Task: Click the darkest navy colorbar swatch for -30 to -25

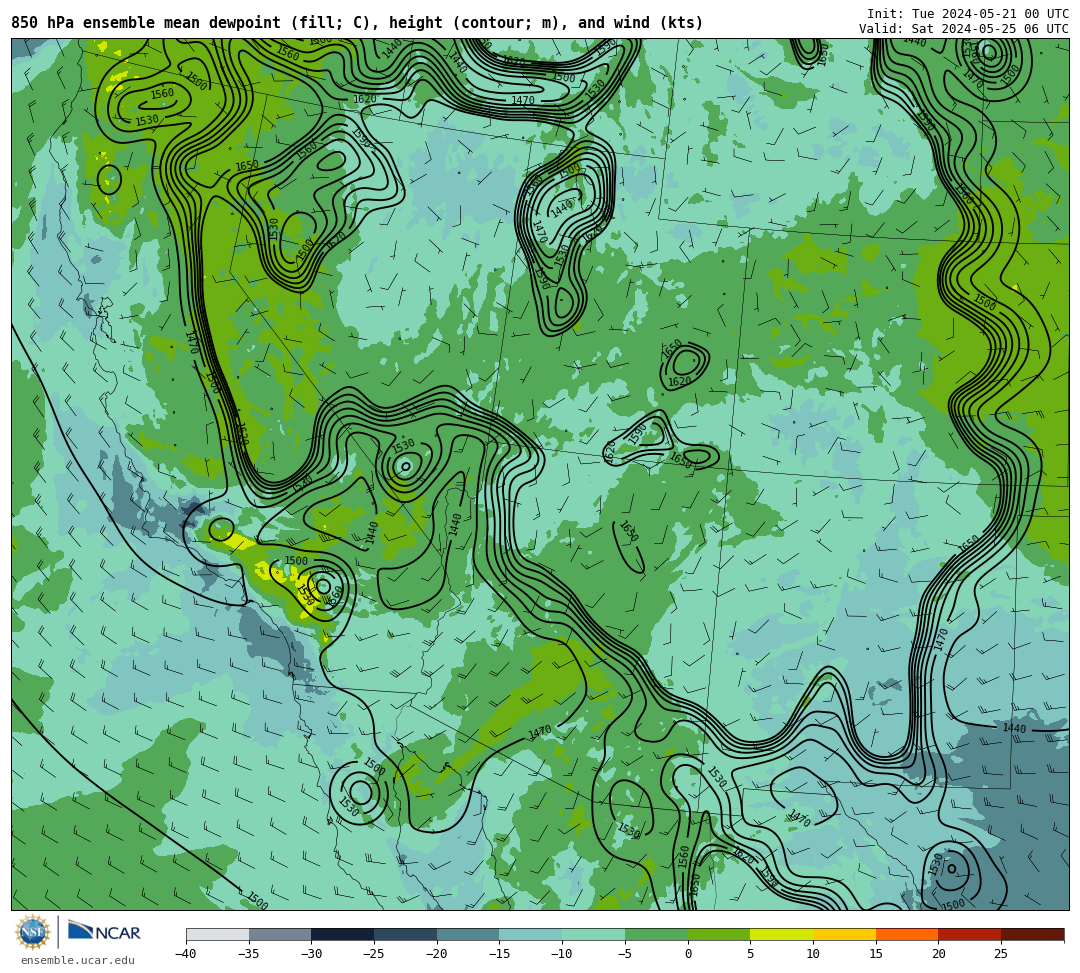Action: (x=343, y=934)
